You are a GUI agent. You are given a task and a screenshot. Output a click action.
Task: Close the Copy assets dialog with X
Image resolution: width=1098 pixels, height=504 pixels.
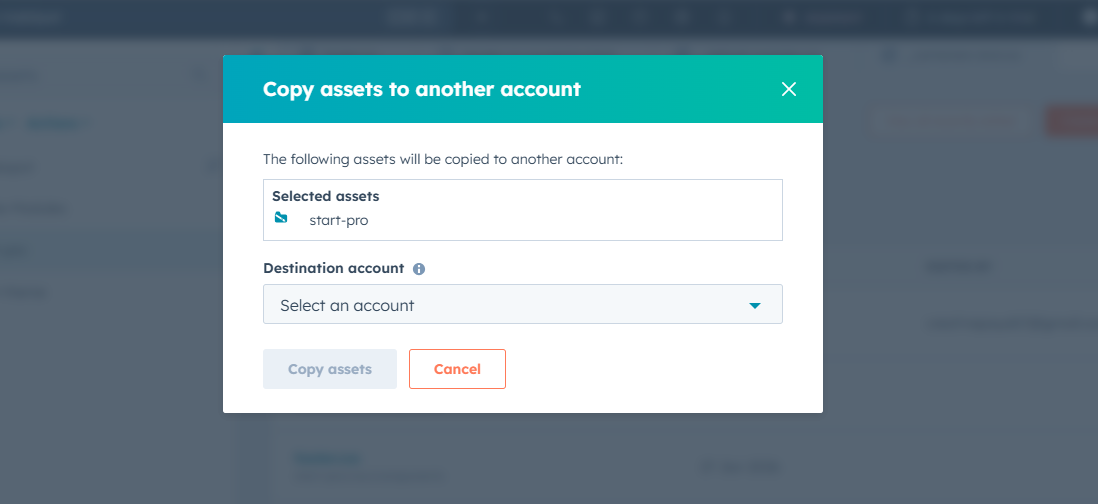tap(789, 89)
